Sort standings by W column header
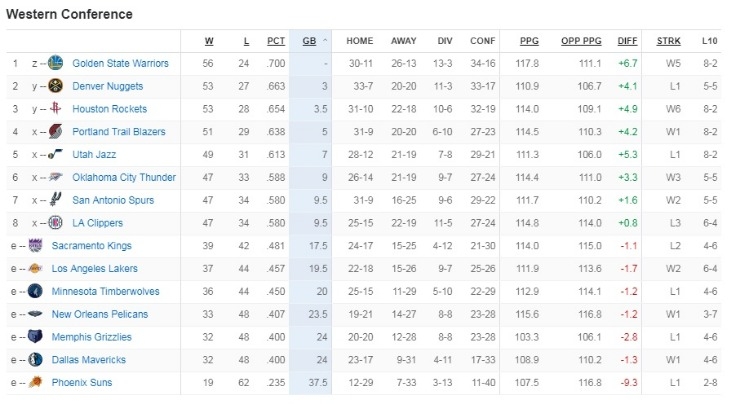The height and width of the screenshot is (404, 731). click(x=209, y=41)
